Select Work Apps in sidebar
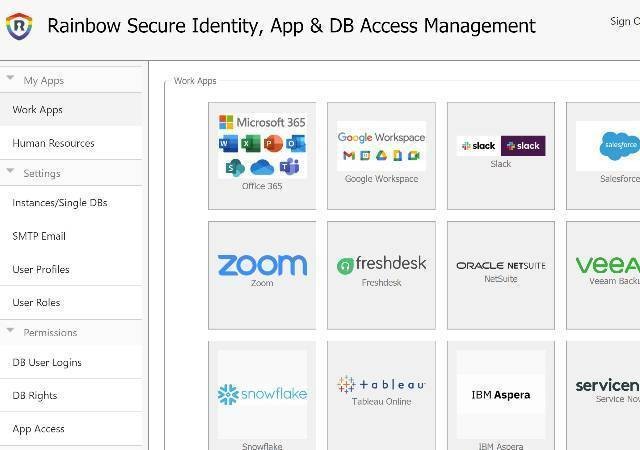640x450 pixels. coord(38,110)
